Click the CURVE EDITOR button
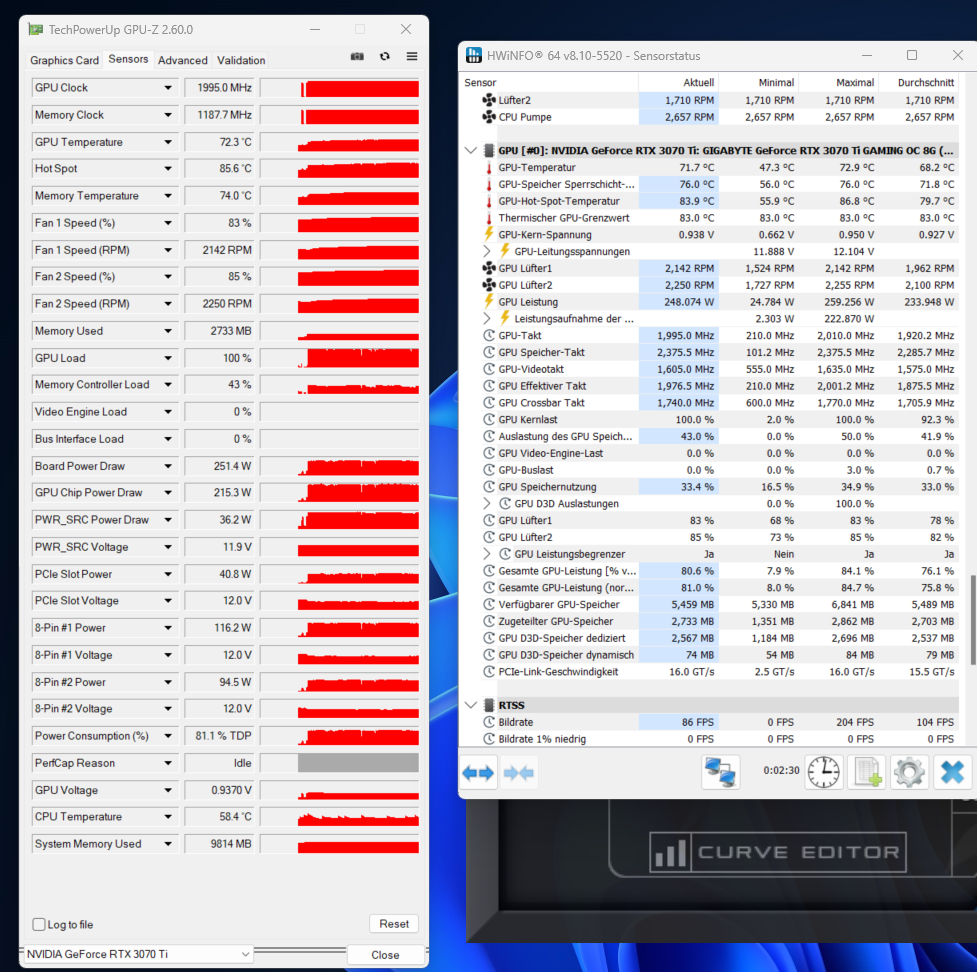This screenshot has height=972, width=977. click(778, 852)
